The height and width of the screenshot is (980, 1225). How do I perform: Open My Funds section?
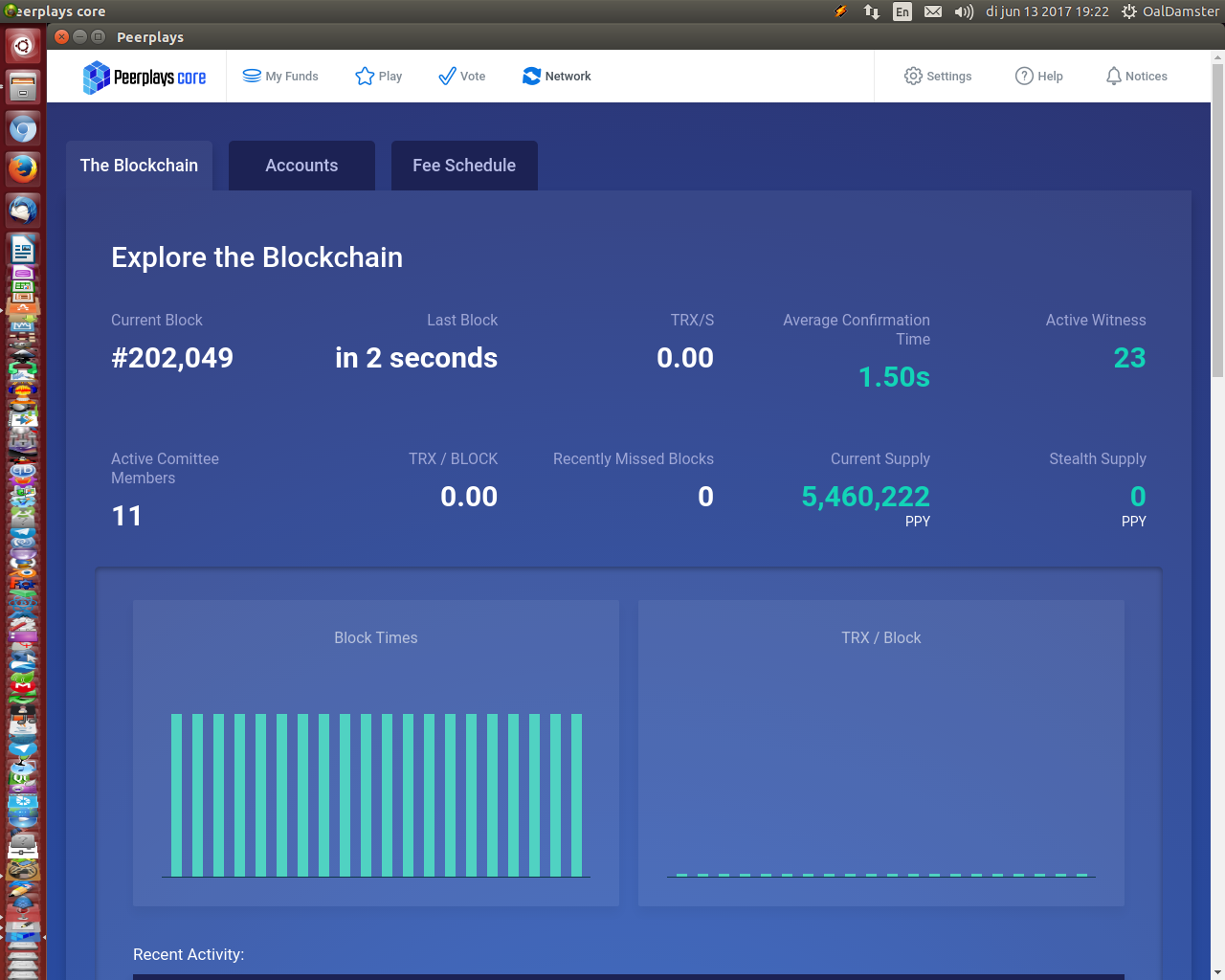point(280,76)
